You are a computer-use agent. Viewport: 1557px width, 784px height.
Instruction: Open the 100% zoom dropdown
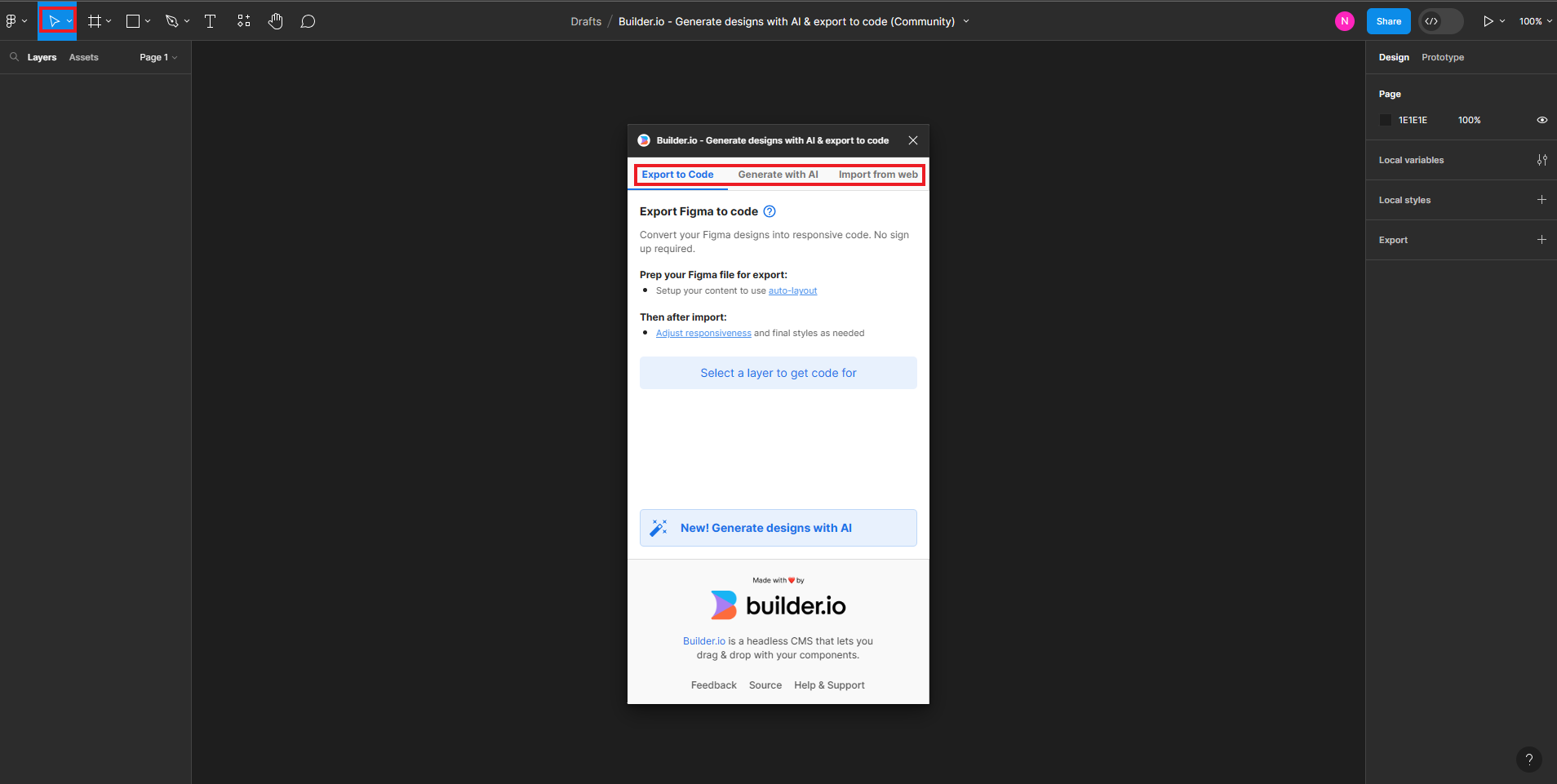pos(1535,21)
